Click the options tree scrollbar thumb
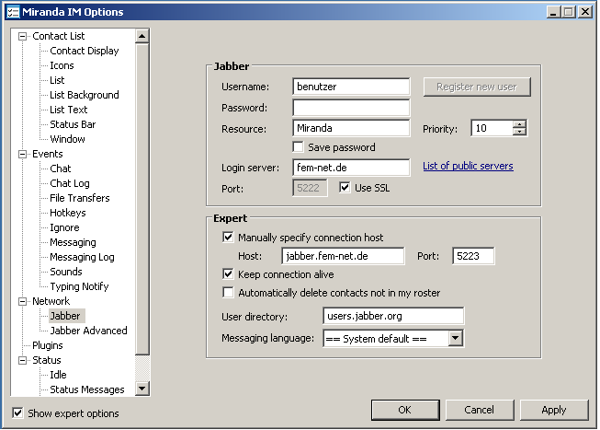600x430 pixels. [x=142, y=199]
